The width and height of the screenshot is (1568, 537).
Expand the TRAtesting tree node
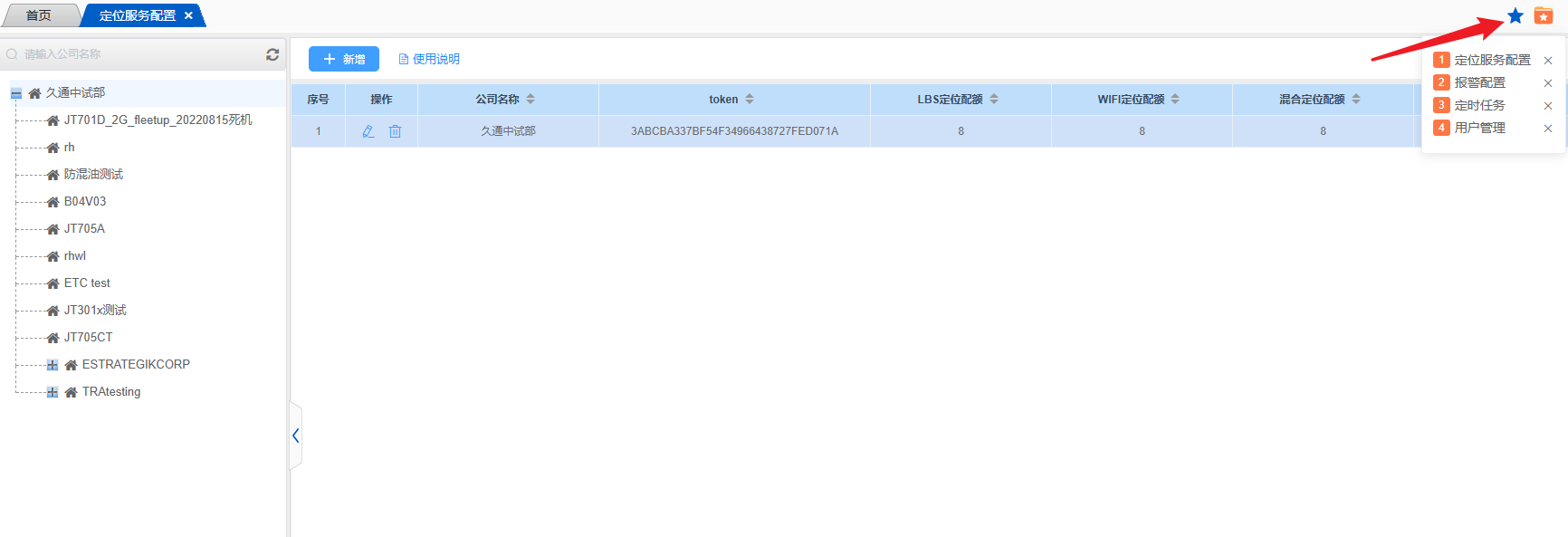click(x=53, y=392)
